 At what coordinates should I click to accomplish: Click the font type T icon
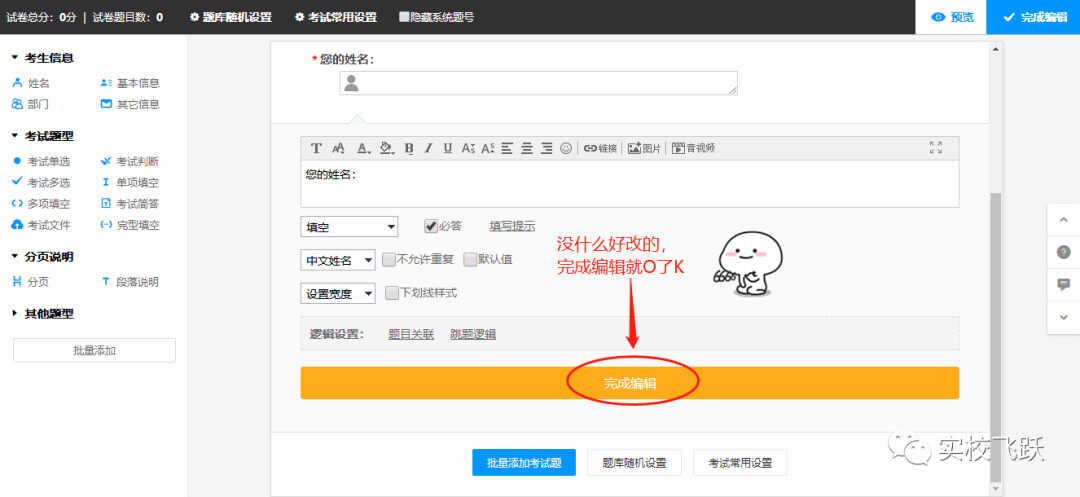click(316, 148)
